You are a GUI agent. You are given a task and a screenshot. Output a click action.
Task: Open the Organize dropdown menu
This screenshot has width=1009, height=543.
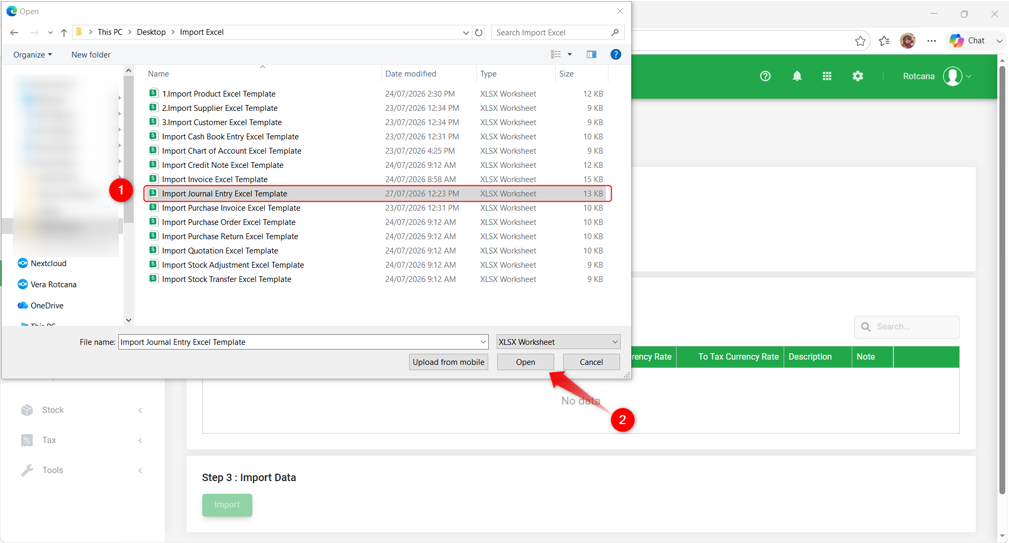click(32, 55)
